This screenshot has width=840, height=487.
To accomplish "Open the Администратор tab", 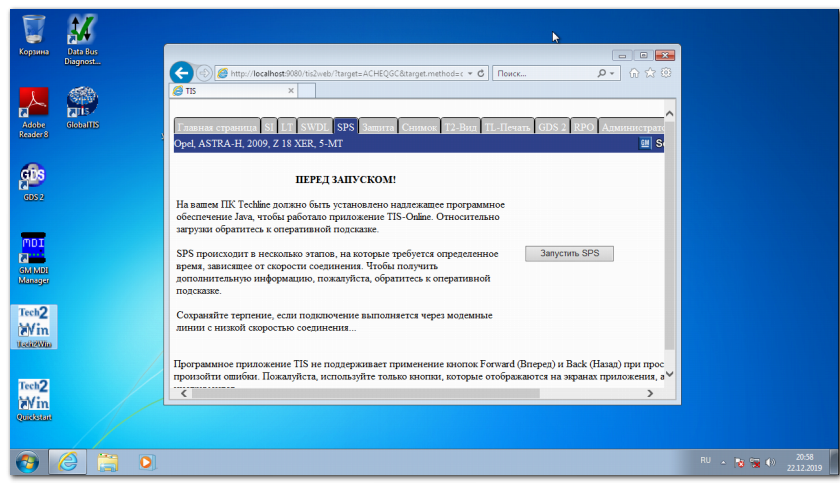I will pos(632,127).
